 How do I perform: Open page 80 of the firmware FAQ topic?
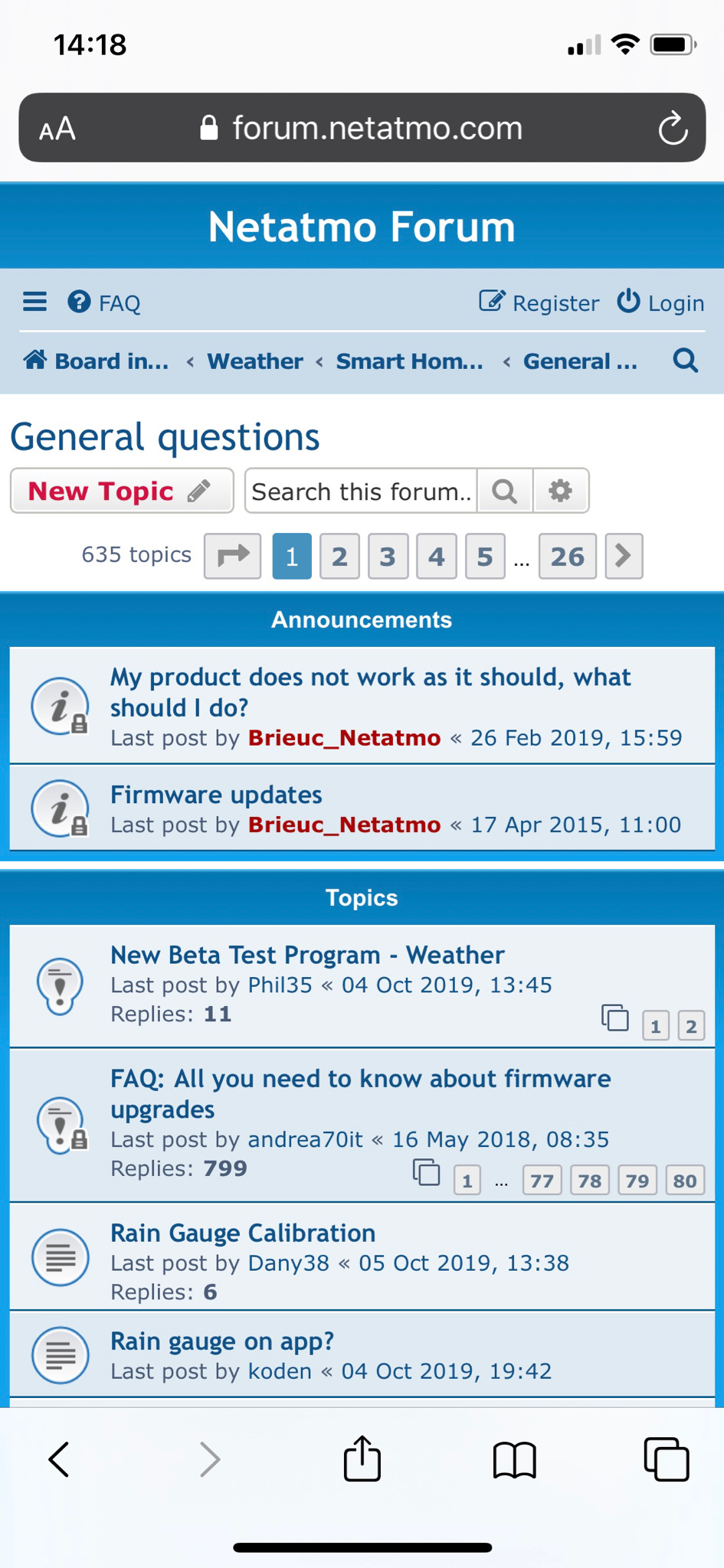click(685, 1181)
